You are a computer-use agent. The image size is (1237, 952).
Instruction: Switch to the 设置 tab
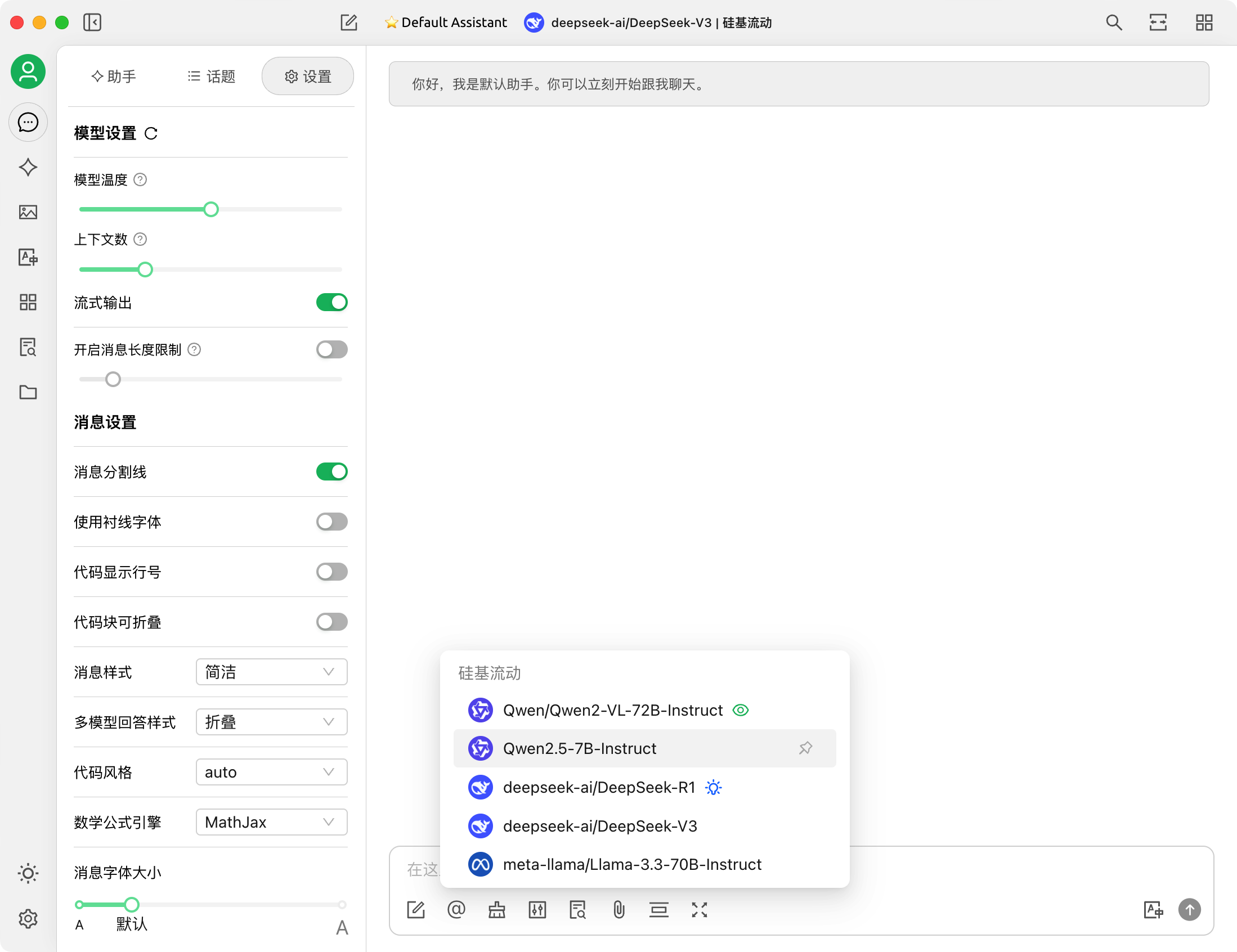(x=308, y=77)
